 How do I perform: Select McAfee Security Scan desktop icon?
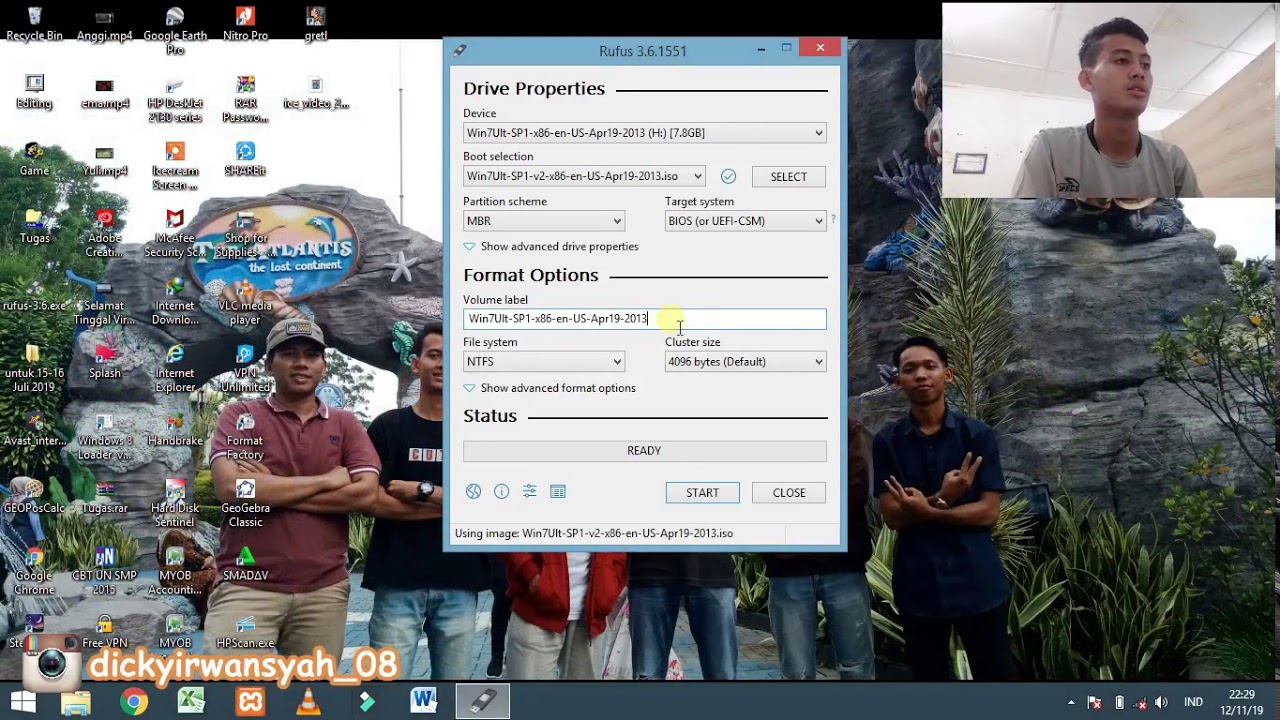pos(175,234)
